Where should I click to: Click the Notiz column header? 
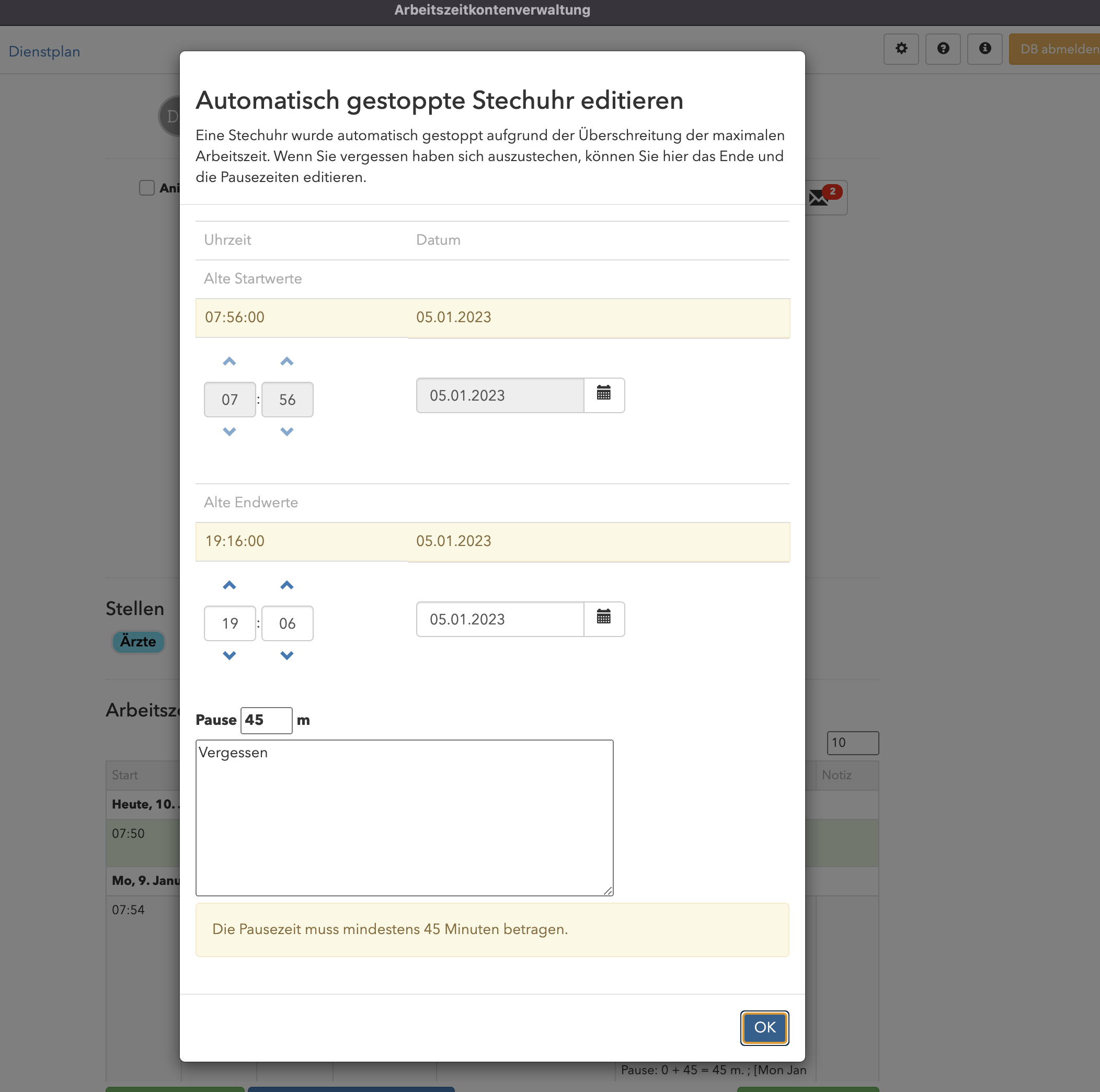[x=837, y=775]
